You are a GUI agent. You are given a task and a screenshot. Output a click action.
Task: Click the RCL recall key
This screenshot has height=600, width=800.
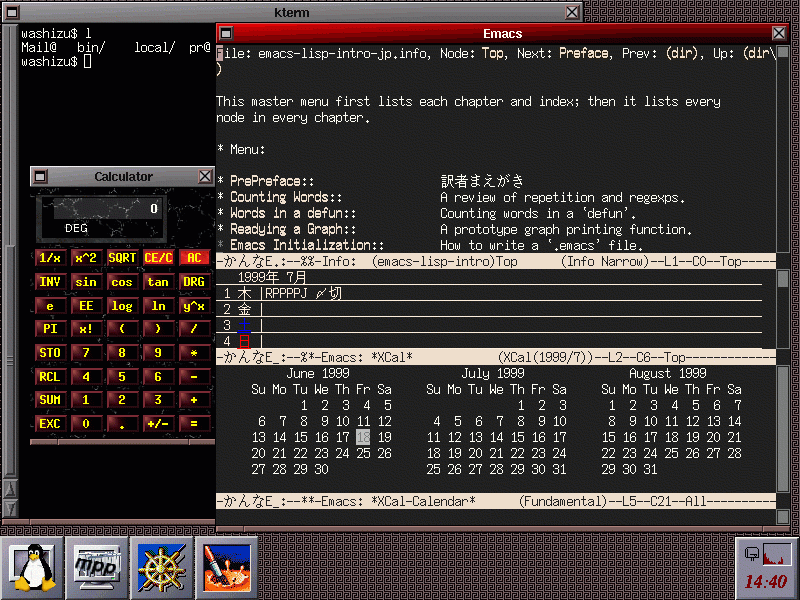pyautogui.click(x=50, y=377)
